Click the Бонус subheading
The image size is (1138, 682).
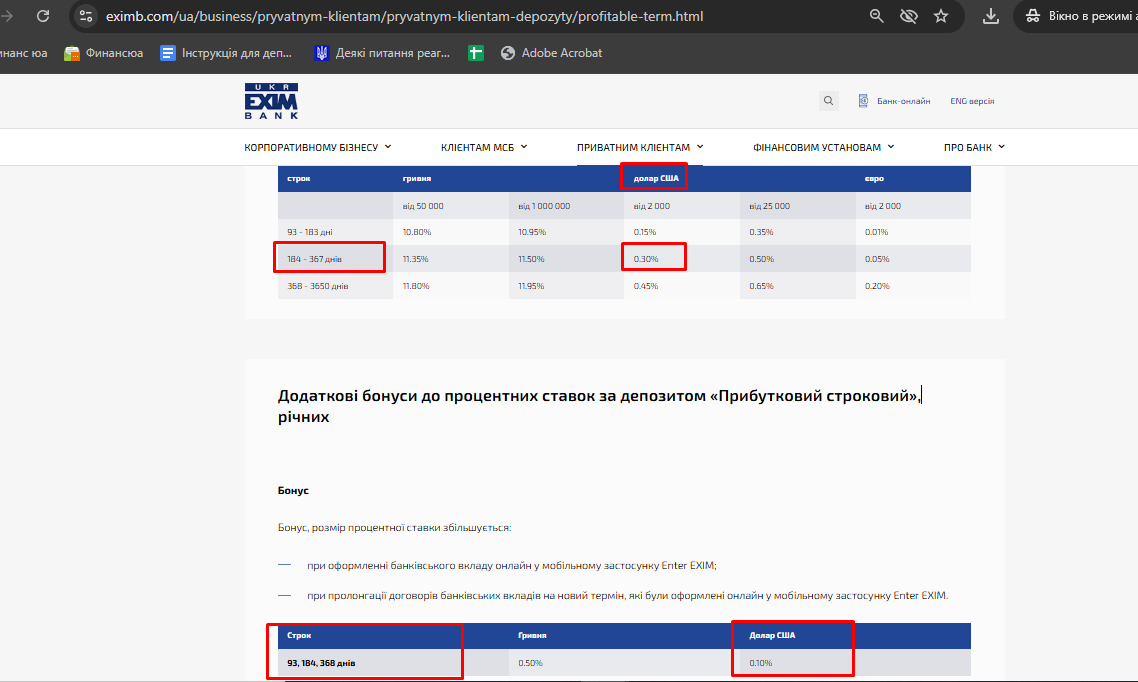click(x=293, y=490)
